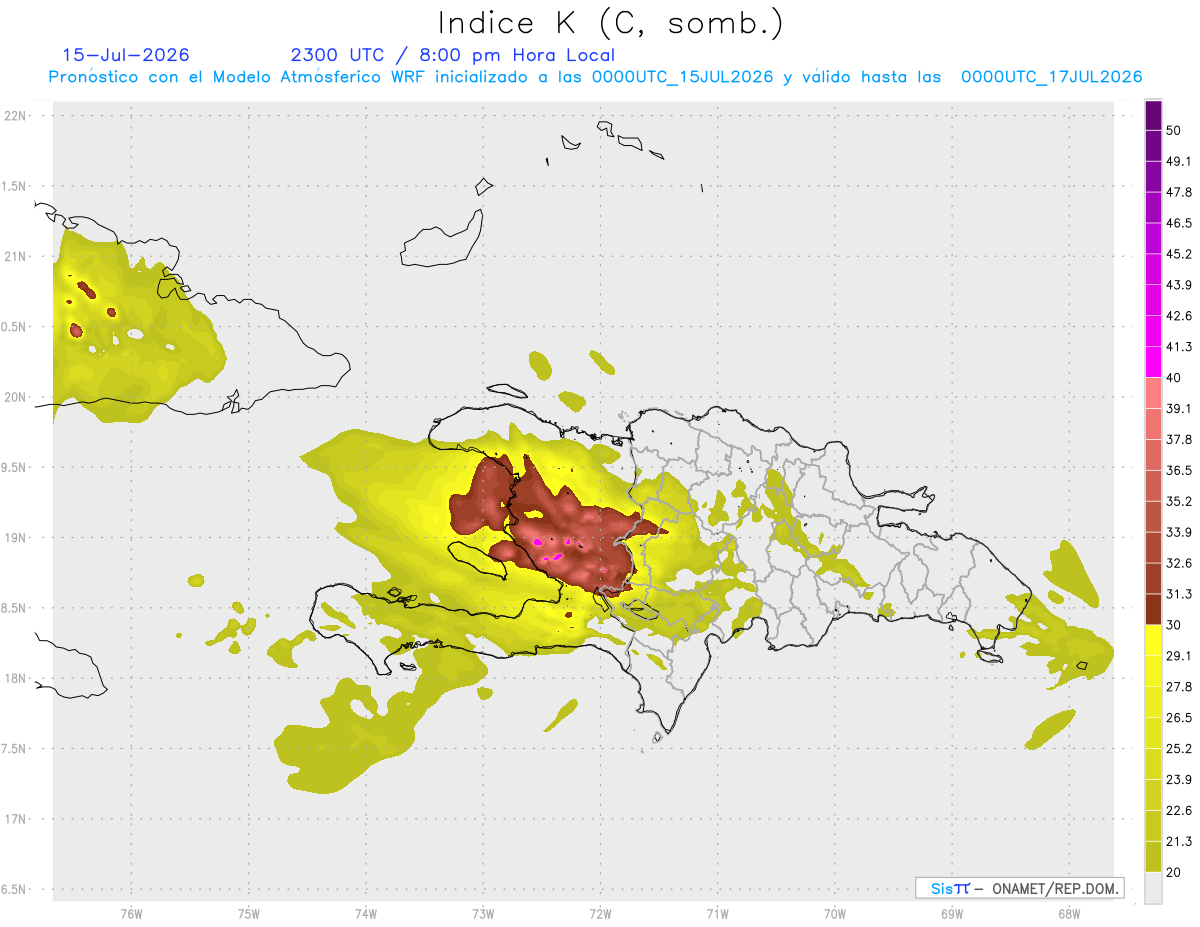
Task: Select the date text "15-Jul-2026"
Action: 126,55
